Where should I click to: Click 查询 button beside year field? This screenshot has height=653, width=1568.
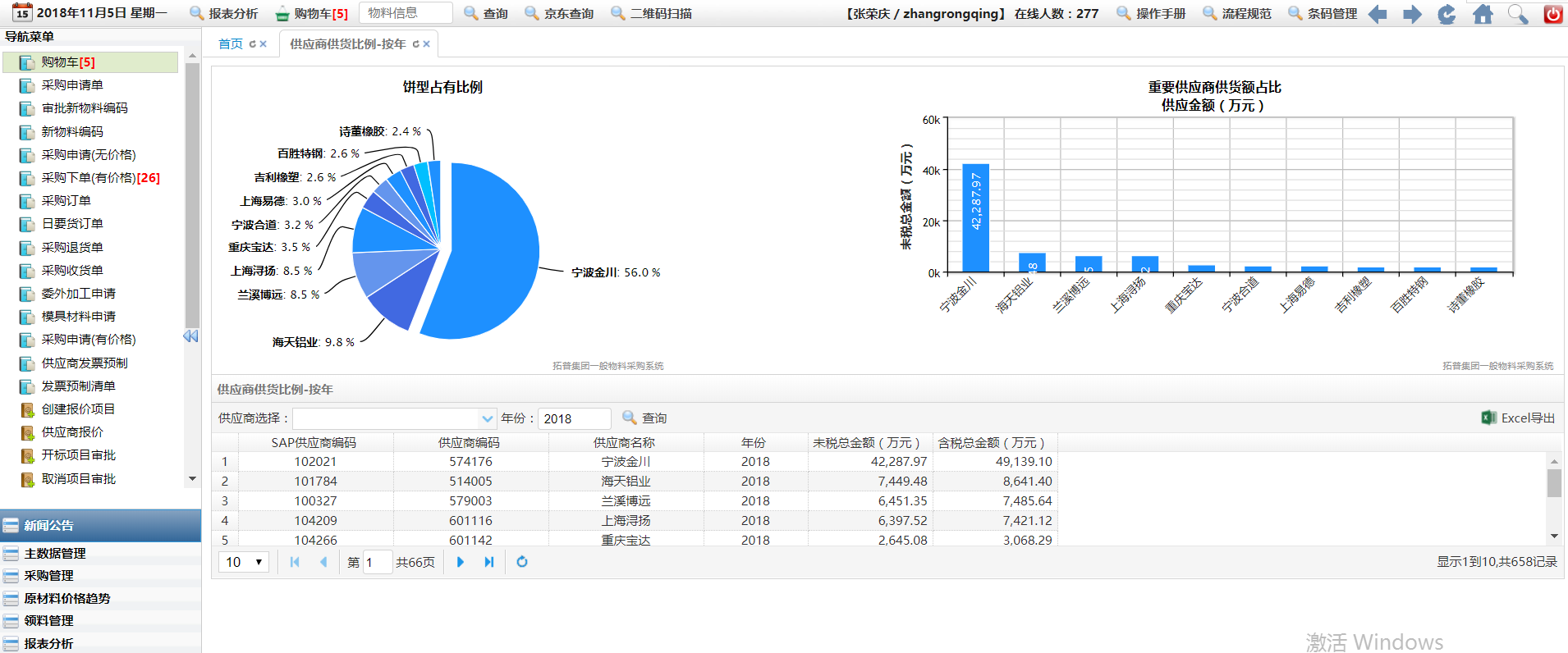[x=644, y=418]
